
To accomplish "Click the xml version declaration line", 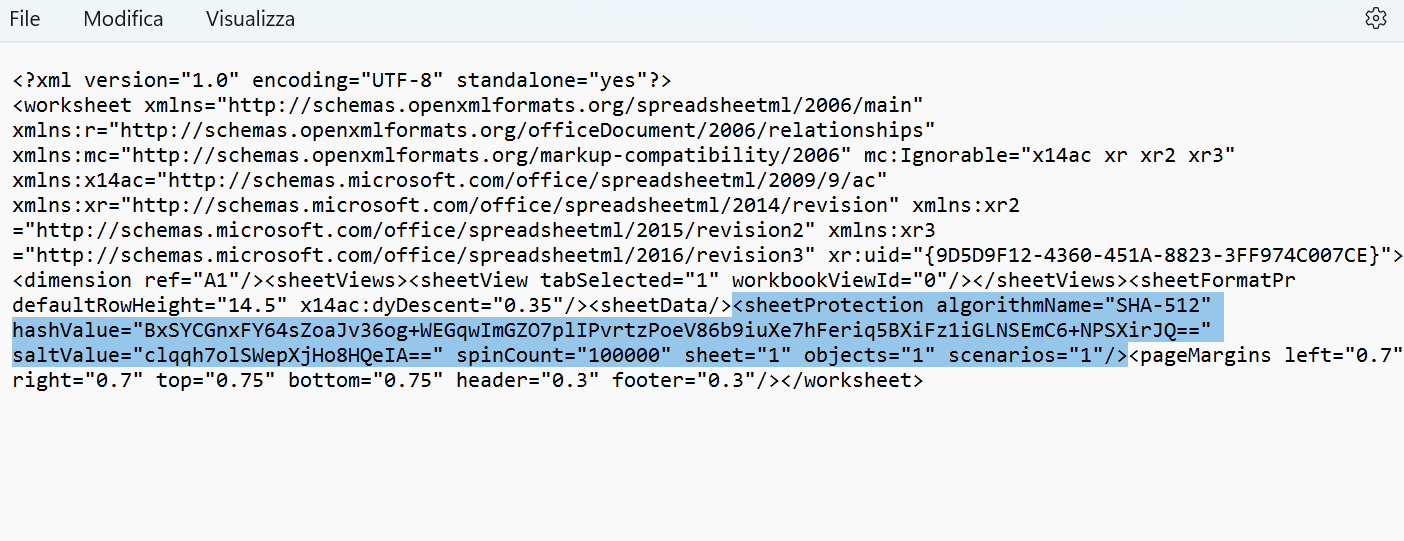I will click(342, 80).
